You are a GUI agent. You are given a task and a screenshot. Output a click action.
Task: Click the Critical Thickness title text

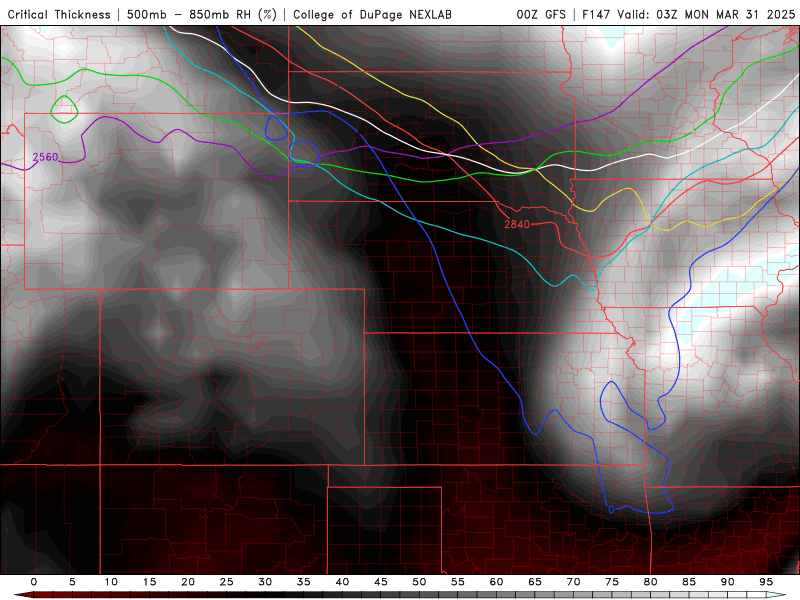[x=59, y=14]
